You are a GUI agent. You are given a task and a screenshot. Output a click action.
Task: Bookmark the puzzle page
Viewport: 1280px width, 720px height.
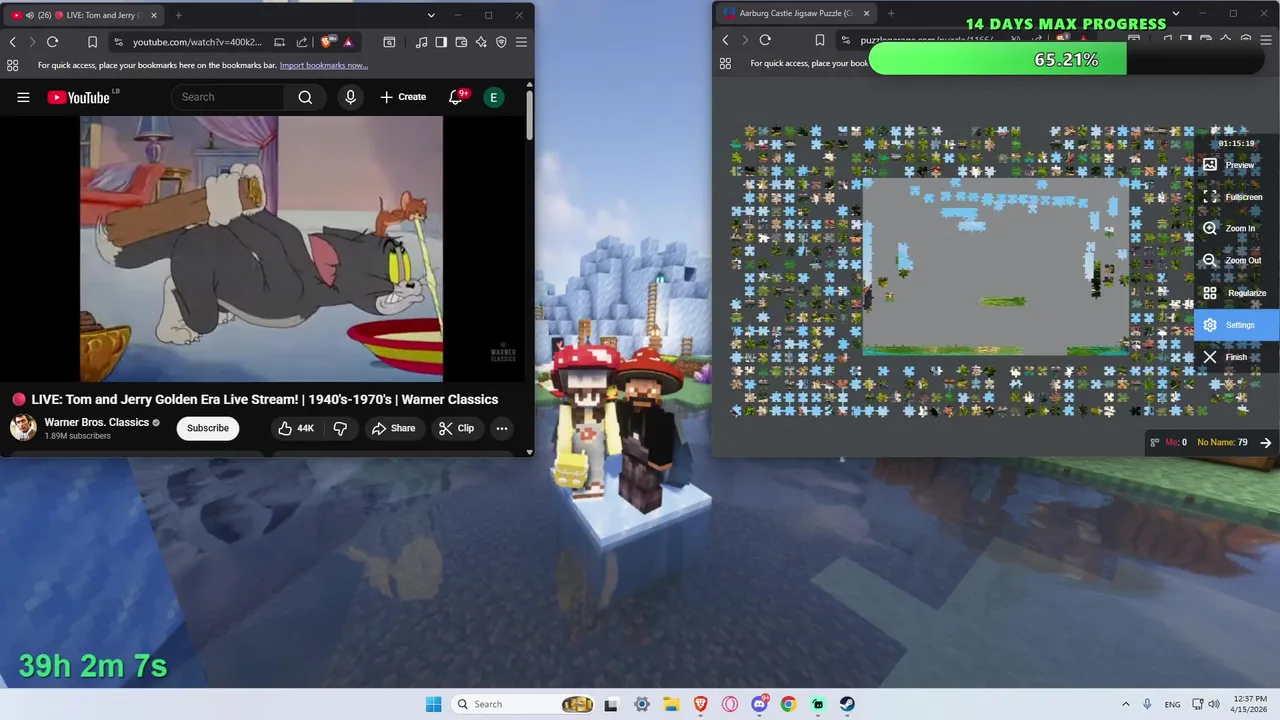click(x=819, y=40)
